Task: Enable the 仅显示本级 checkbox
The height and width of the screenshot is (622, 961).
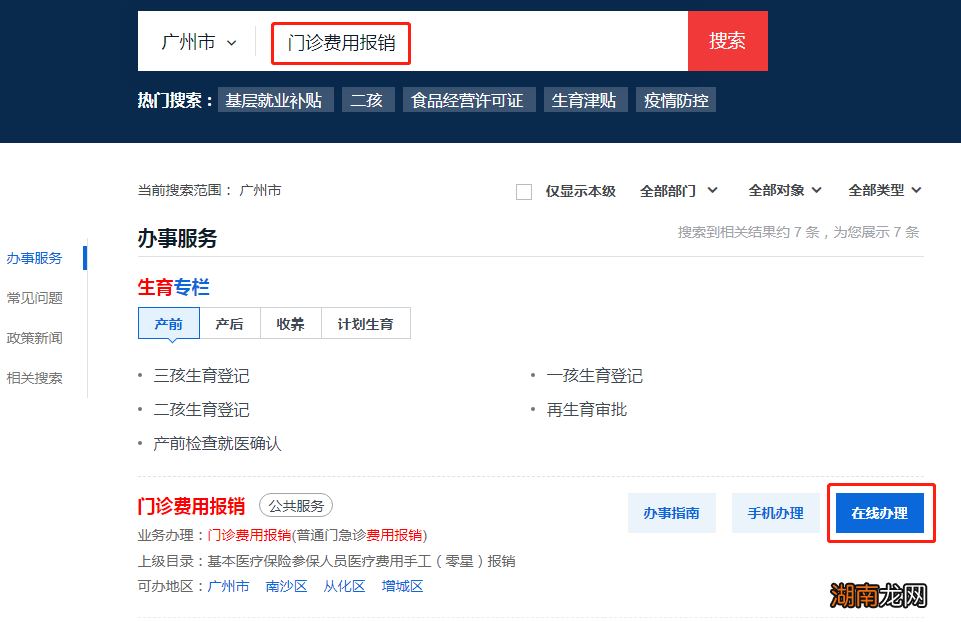Action: 524,191
